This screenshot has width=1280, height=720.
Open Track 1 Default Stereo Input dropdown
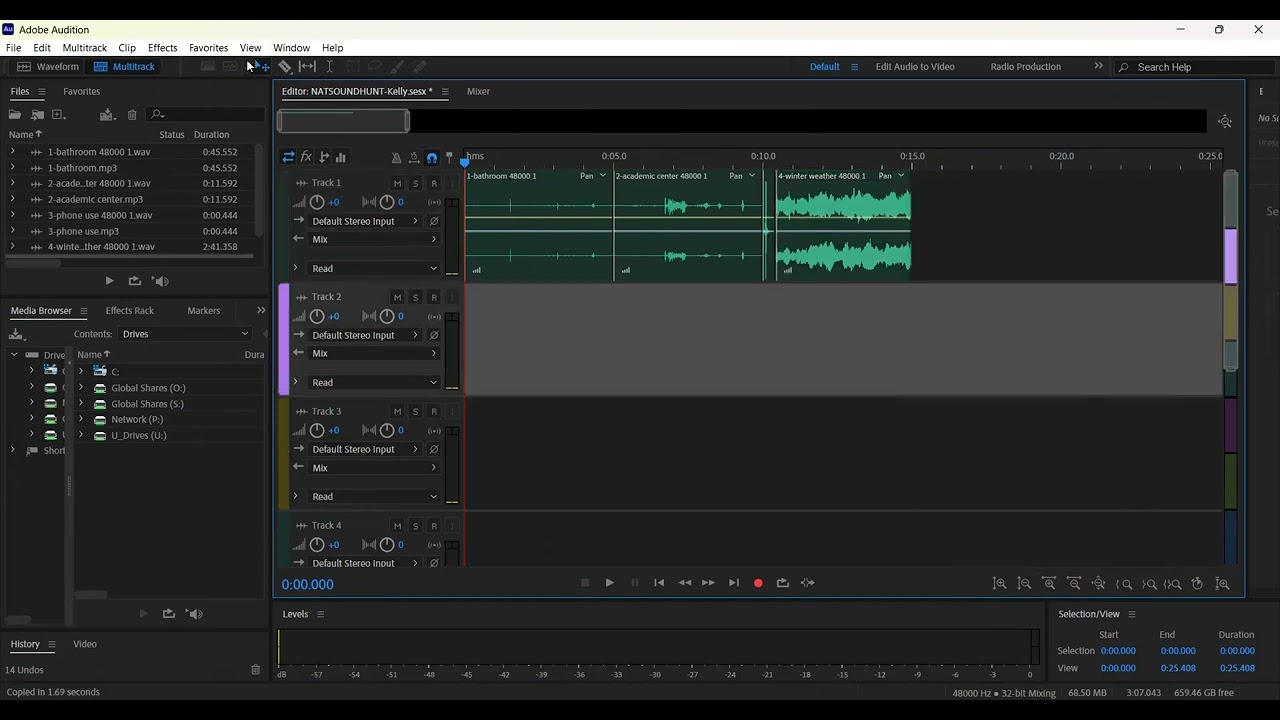pyautogui.click(x=366, y=221)
